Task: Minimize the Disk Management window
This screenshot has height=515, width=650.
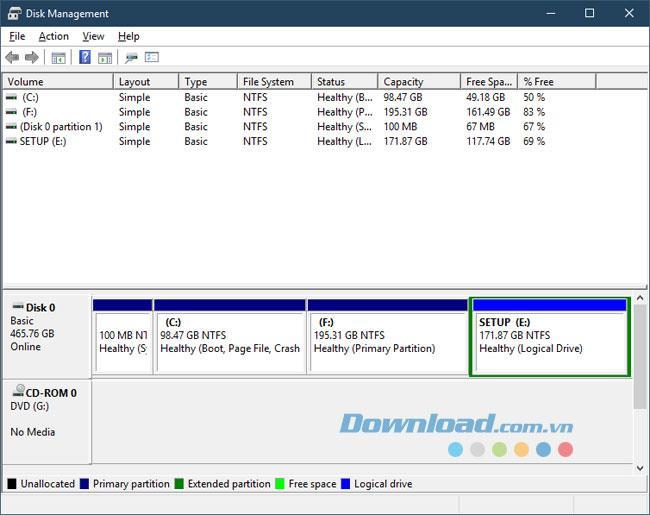Action: [551, 13]
